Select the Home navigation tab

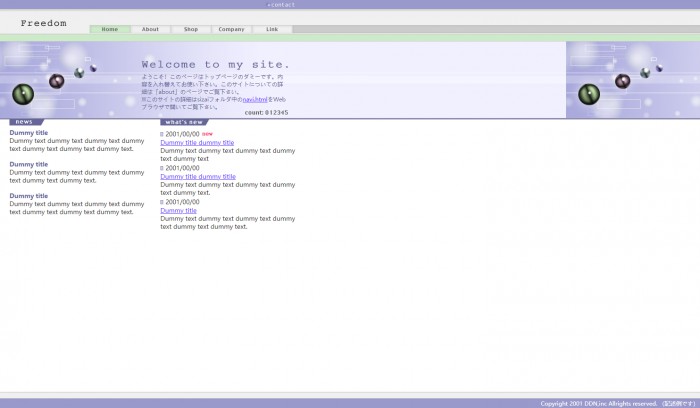[110, 29]
